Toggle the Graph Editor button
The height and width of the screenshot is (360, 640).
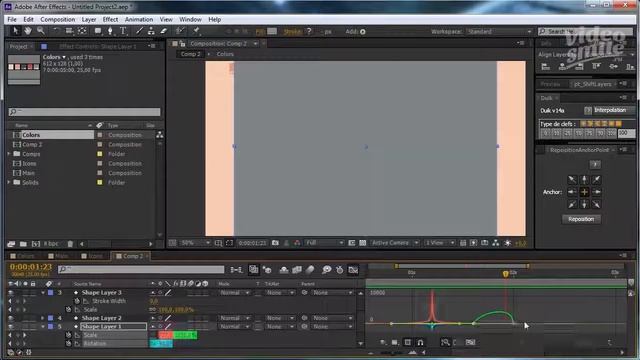pyautogui.click(x=353, y=269)
